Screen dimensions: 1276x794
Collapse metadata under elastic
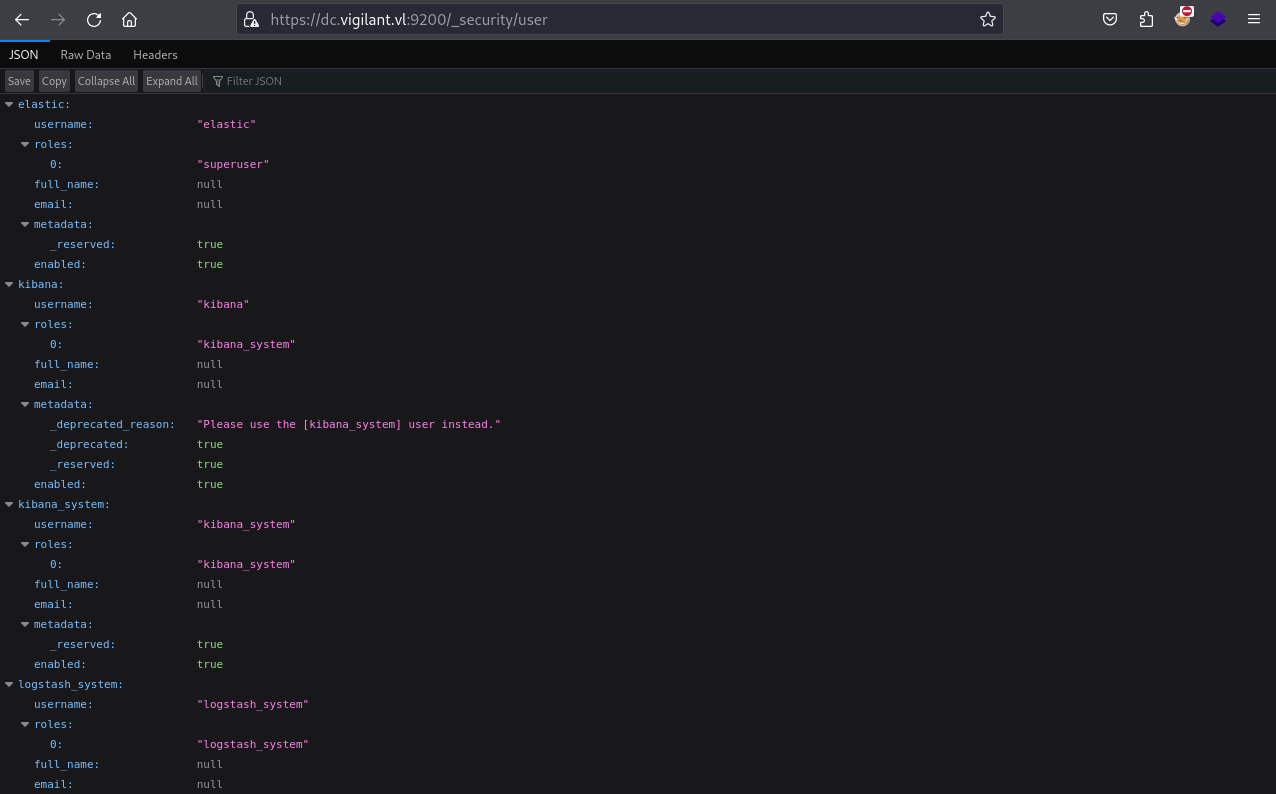[x=25, y=224]
